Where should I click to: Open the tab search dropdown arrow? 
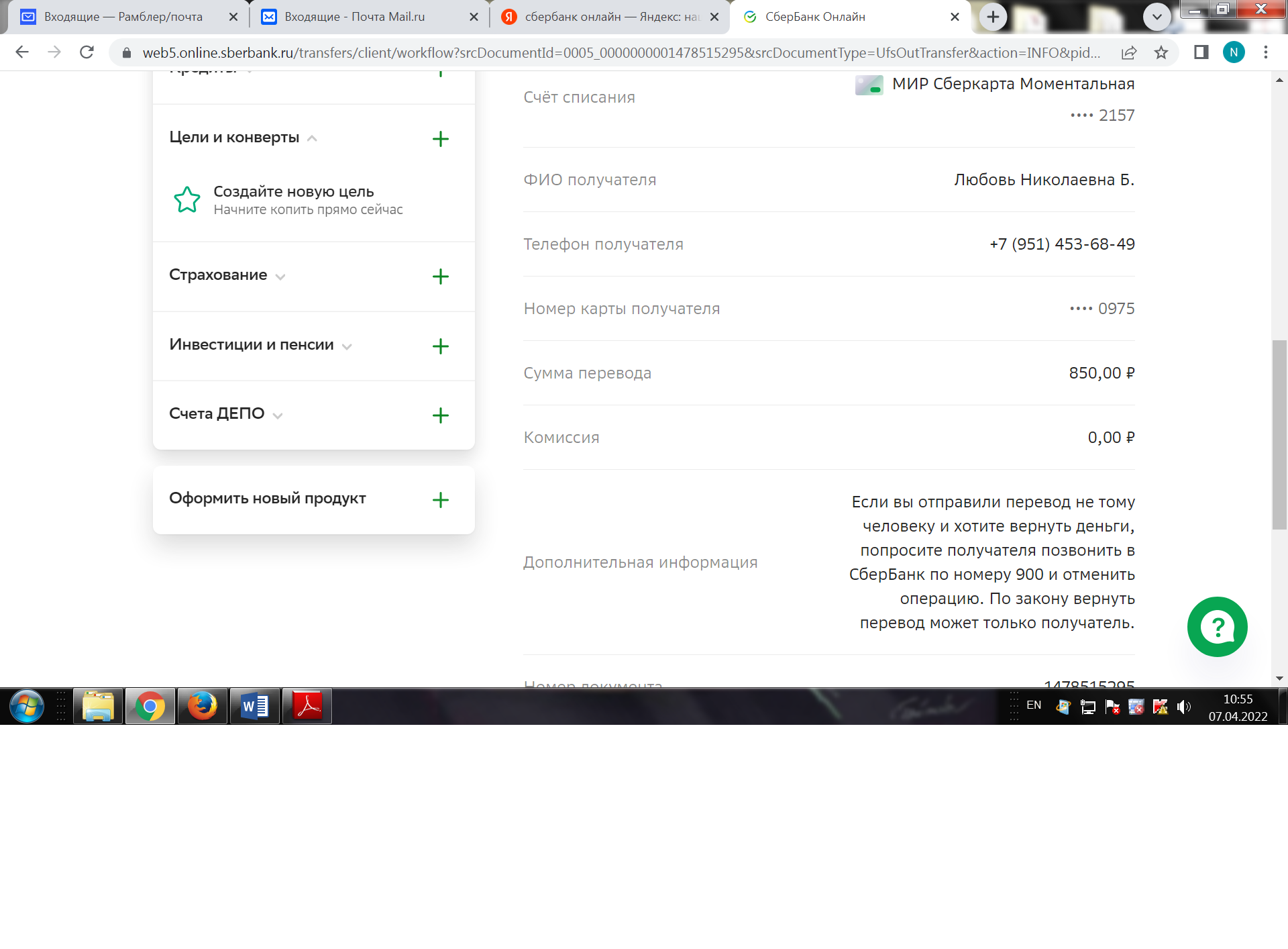[1157, 17]
